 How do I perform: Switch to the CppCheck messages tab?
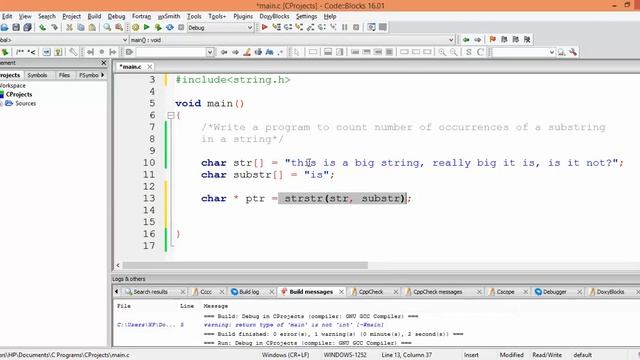[437, 292]
